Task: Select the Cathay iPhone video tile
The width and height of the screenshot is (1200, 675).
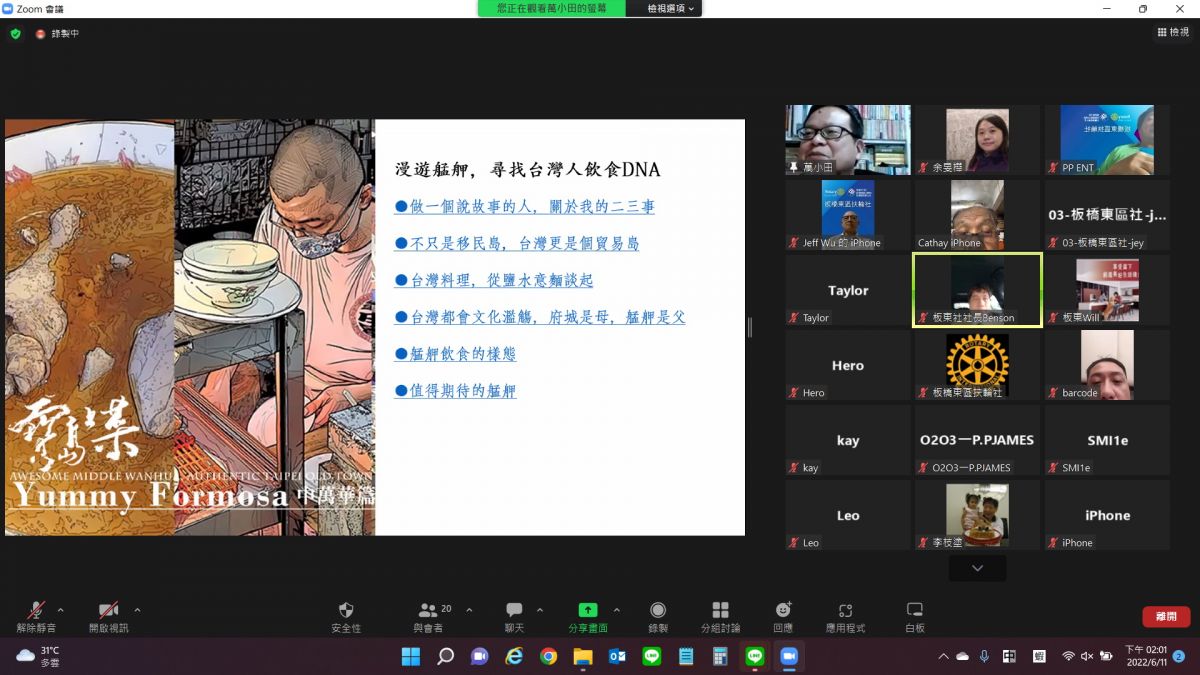Action: (x=977, y=215)
